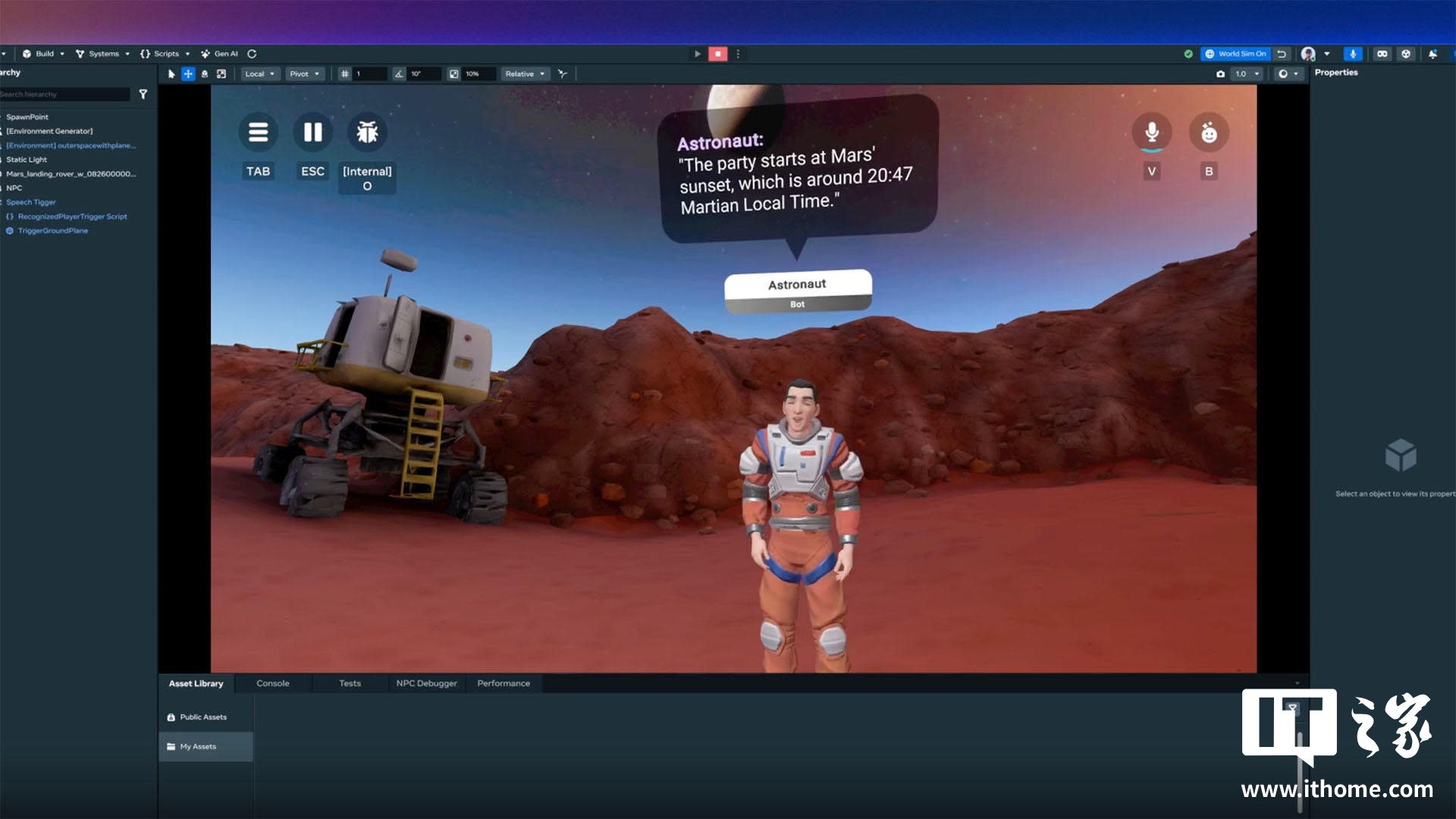This screenshot has height=819, width=1456.
Task: Open the Local coordinate space dropdown
Action: coord(259,74)
